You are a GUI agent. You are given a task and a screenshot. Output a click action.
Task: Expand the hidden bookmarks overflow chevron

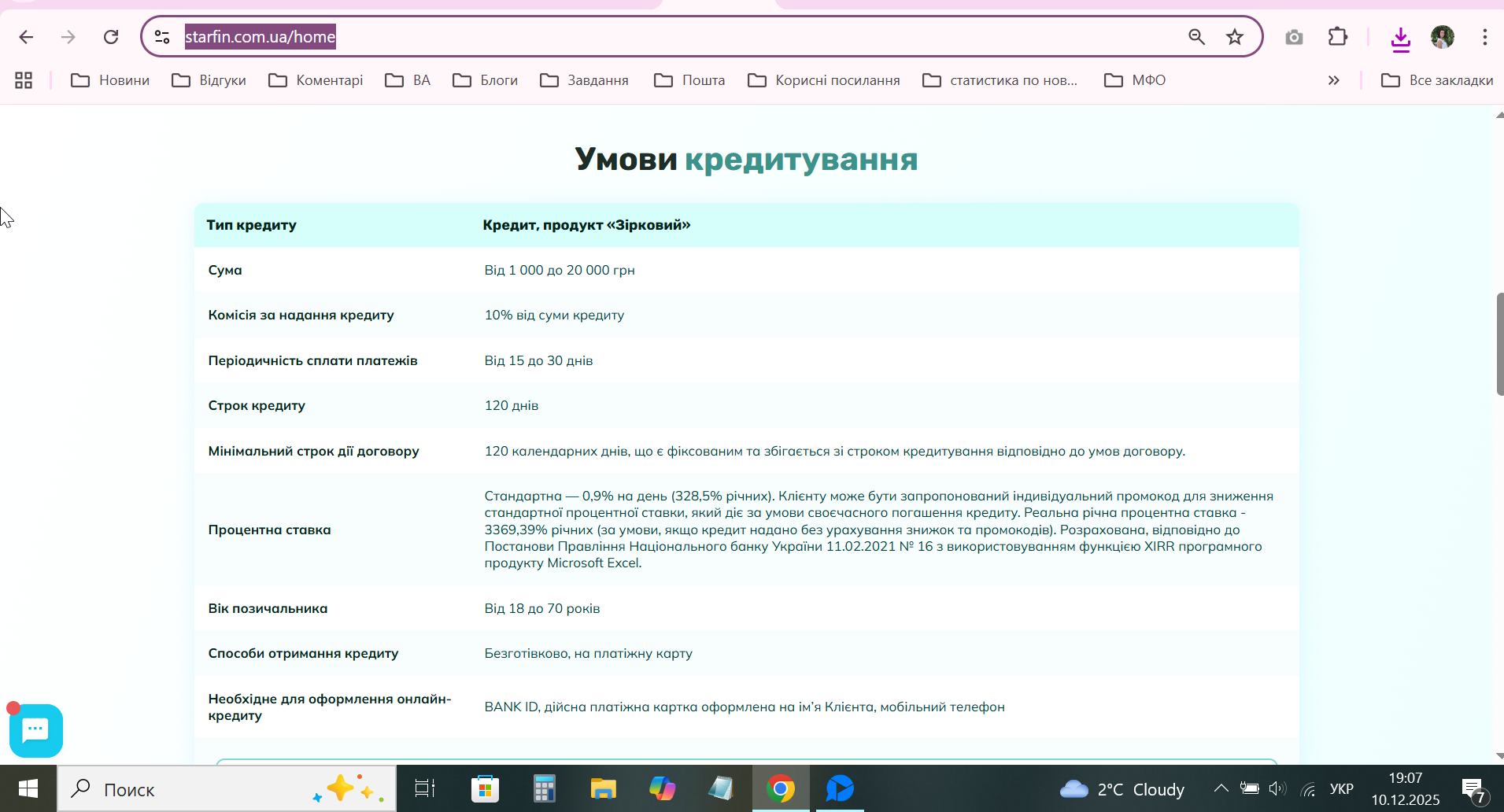[x=1333, y=80]
